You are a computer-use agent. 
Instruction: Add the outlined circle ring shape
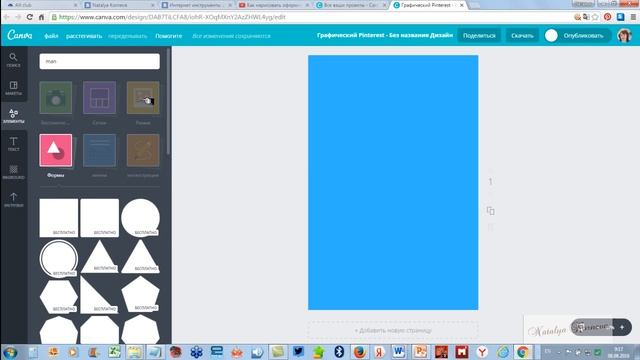[59, 258]
